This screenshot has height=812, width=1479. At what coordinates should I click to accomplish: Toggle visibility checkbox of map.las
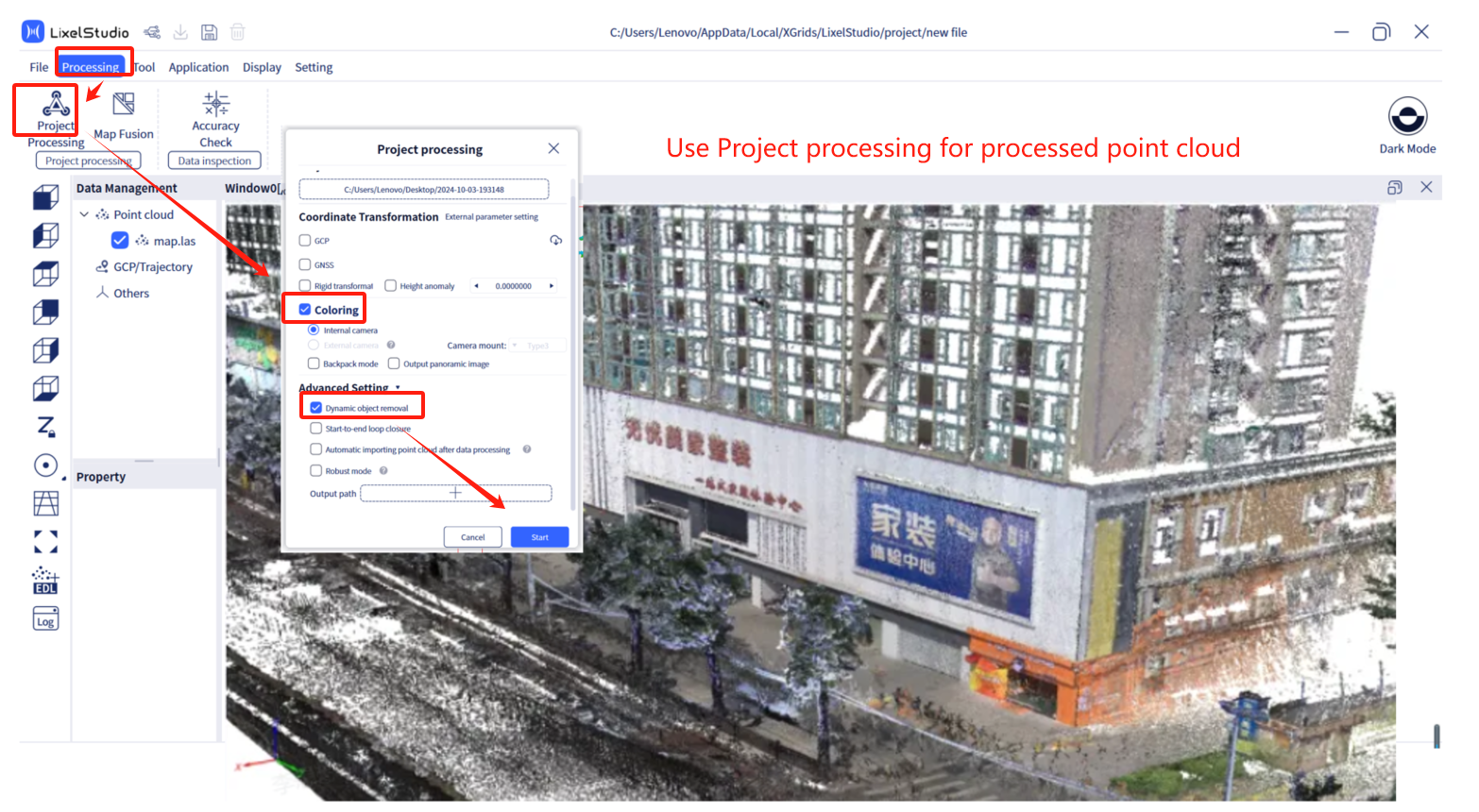coord(120,240)
